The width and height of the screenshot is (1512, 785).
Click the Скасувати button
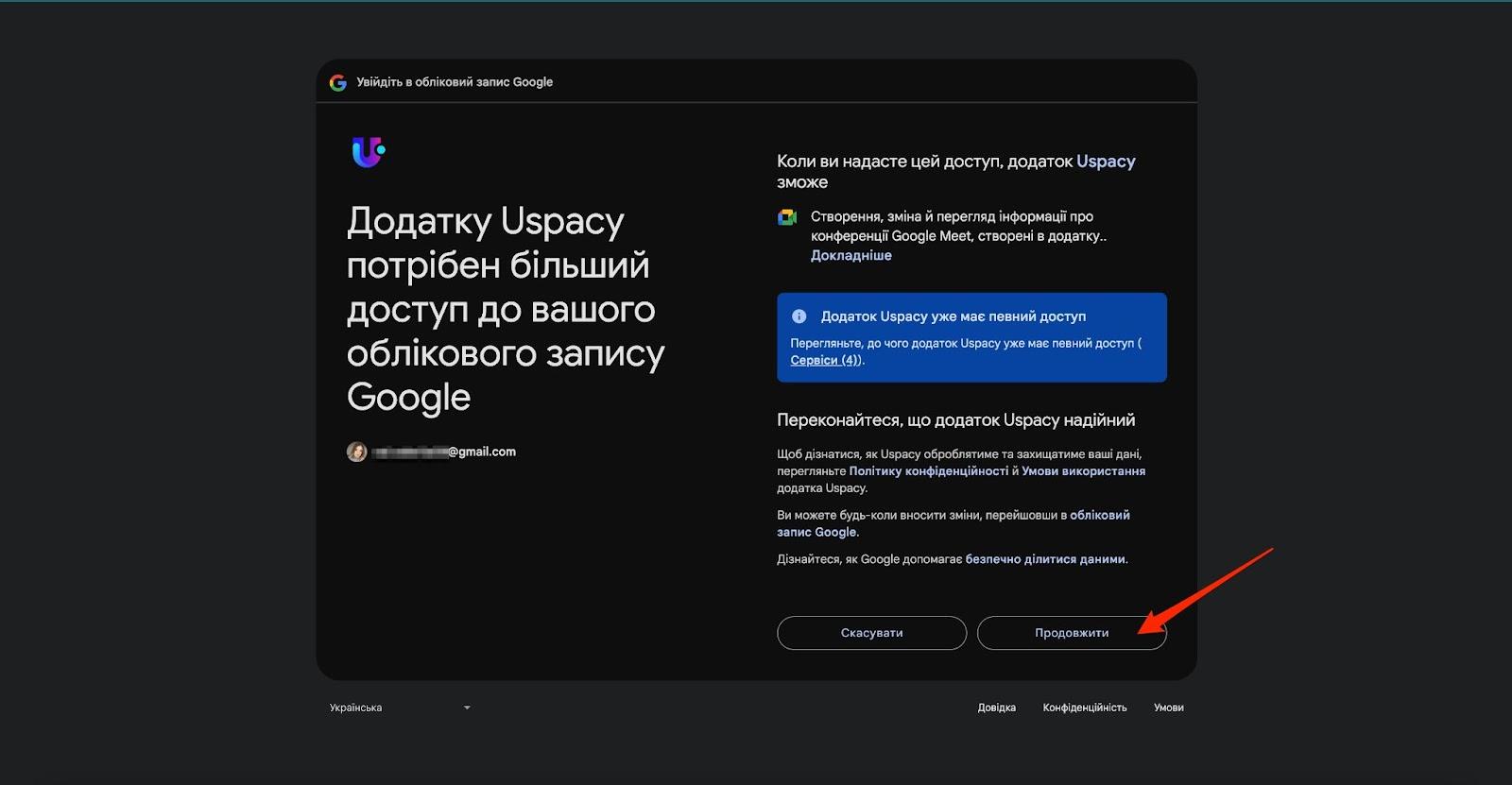(871, 633)
